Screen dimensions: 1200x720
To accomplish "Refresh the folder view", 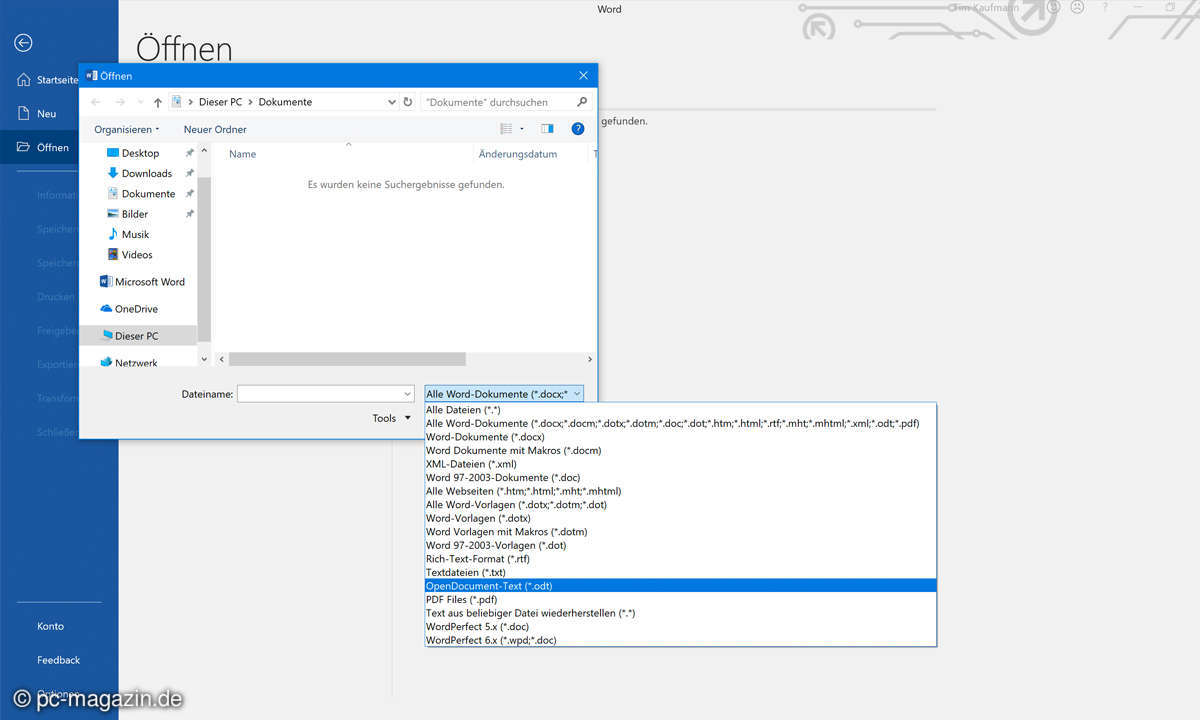I will (407, 102).
